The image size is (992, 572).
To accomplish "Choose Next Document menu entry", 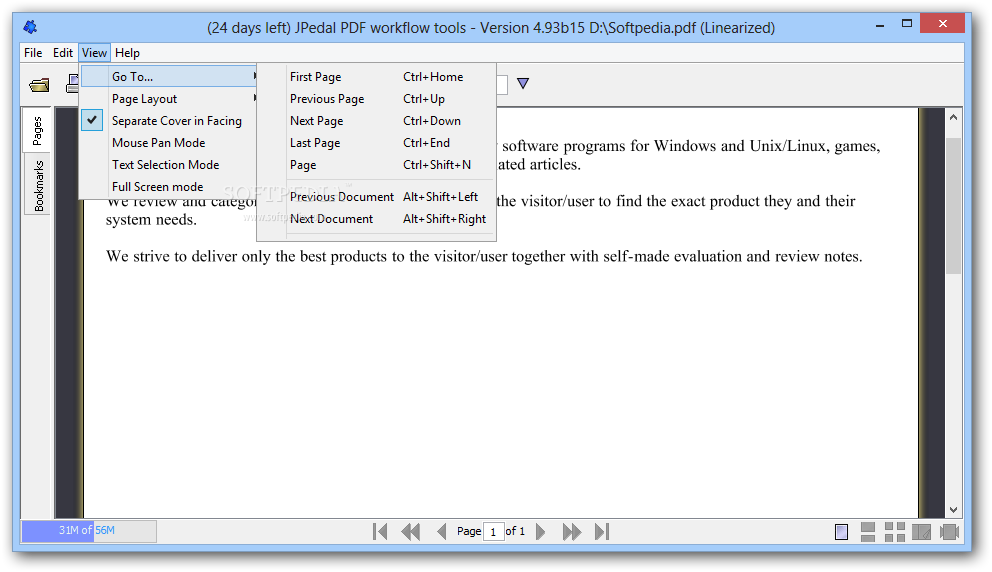I will [x=377, y=219].
